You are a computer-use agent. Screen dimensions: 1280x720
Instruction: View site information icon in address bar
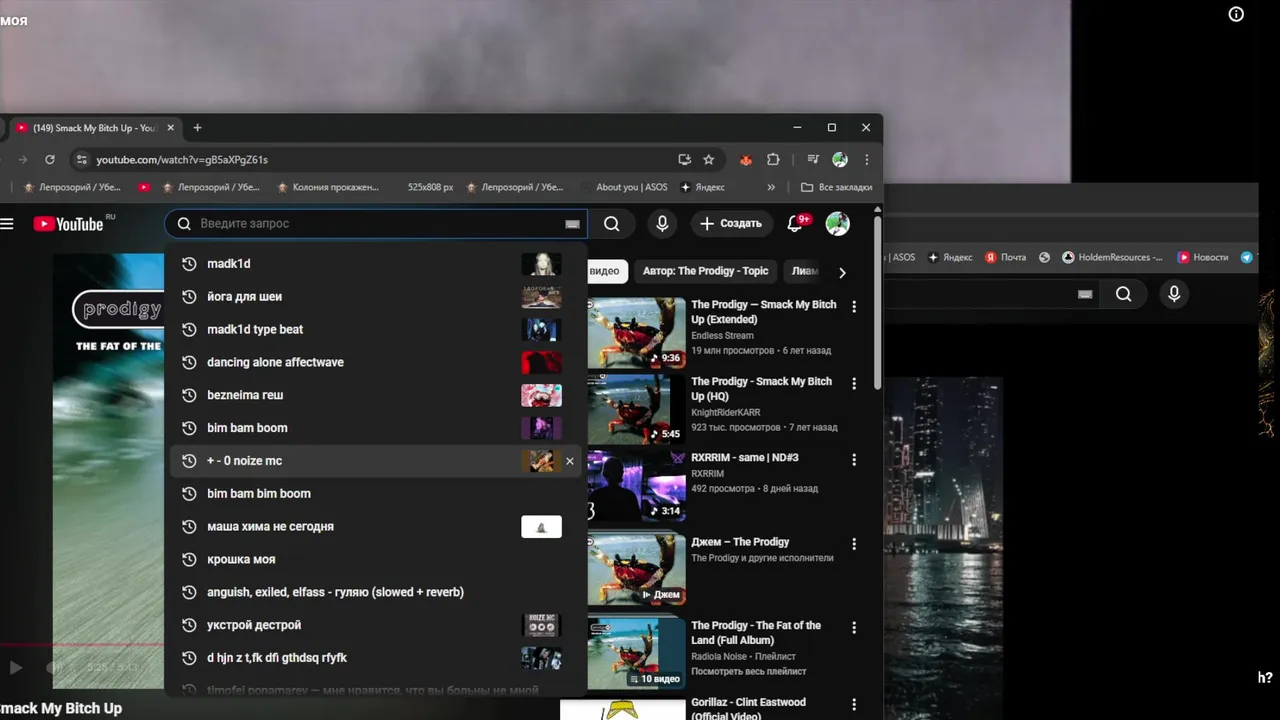coord(82,159)
